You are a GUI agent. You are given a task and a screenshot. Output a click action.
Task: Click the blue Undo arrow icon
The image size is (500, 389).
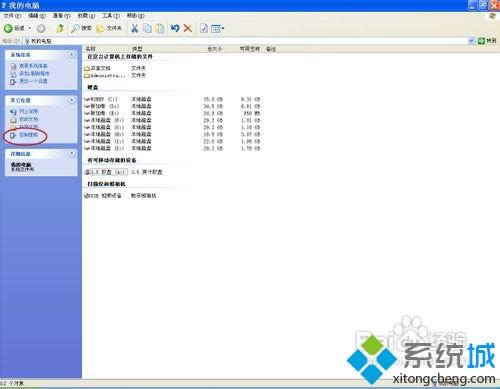point(175,28)
